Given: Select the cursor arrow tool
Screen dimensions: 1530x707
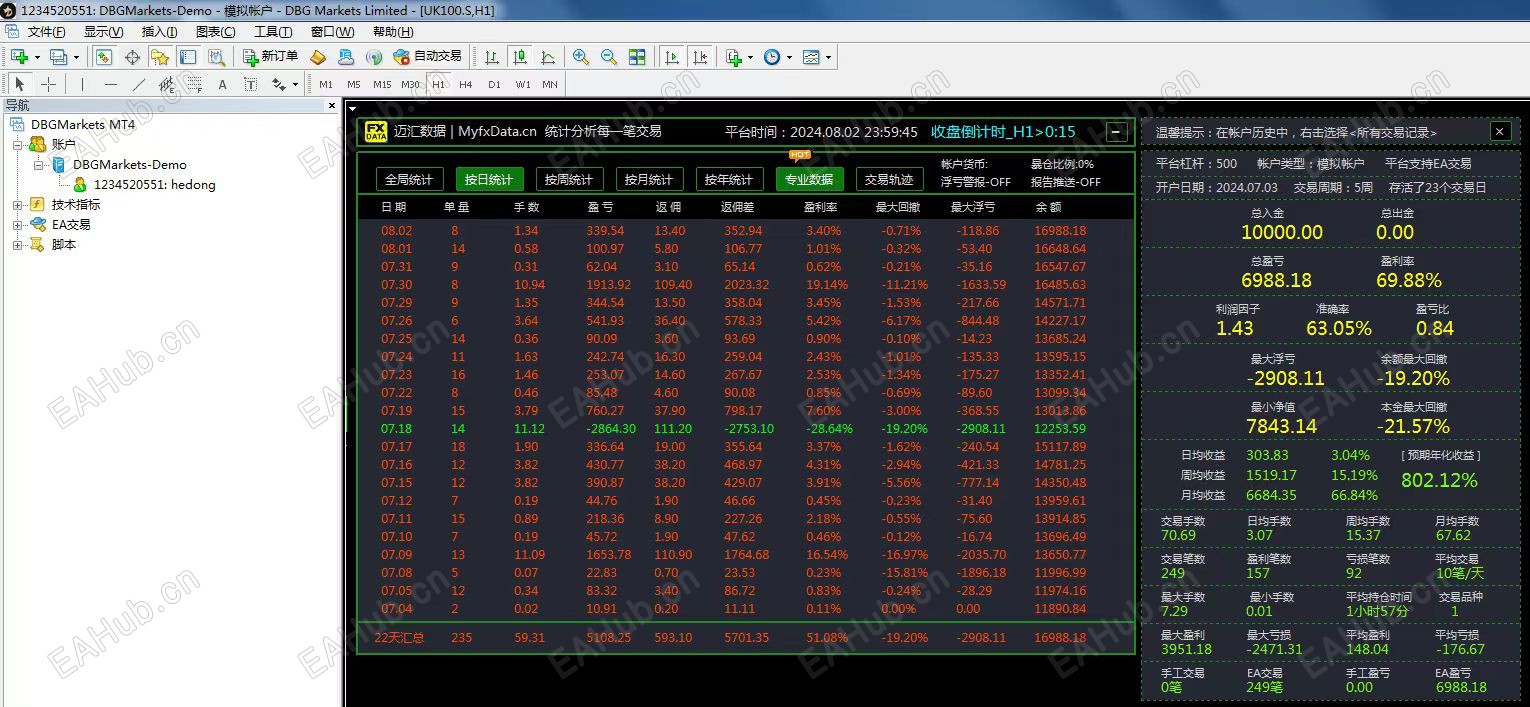Looking at the screenshot, I should [20, 84].
